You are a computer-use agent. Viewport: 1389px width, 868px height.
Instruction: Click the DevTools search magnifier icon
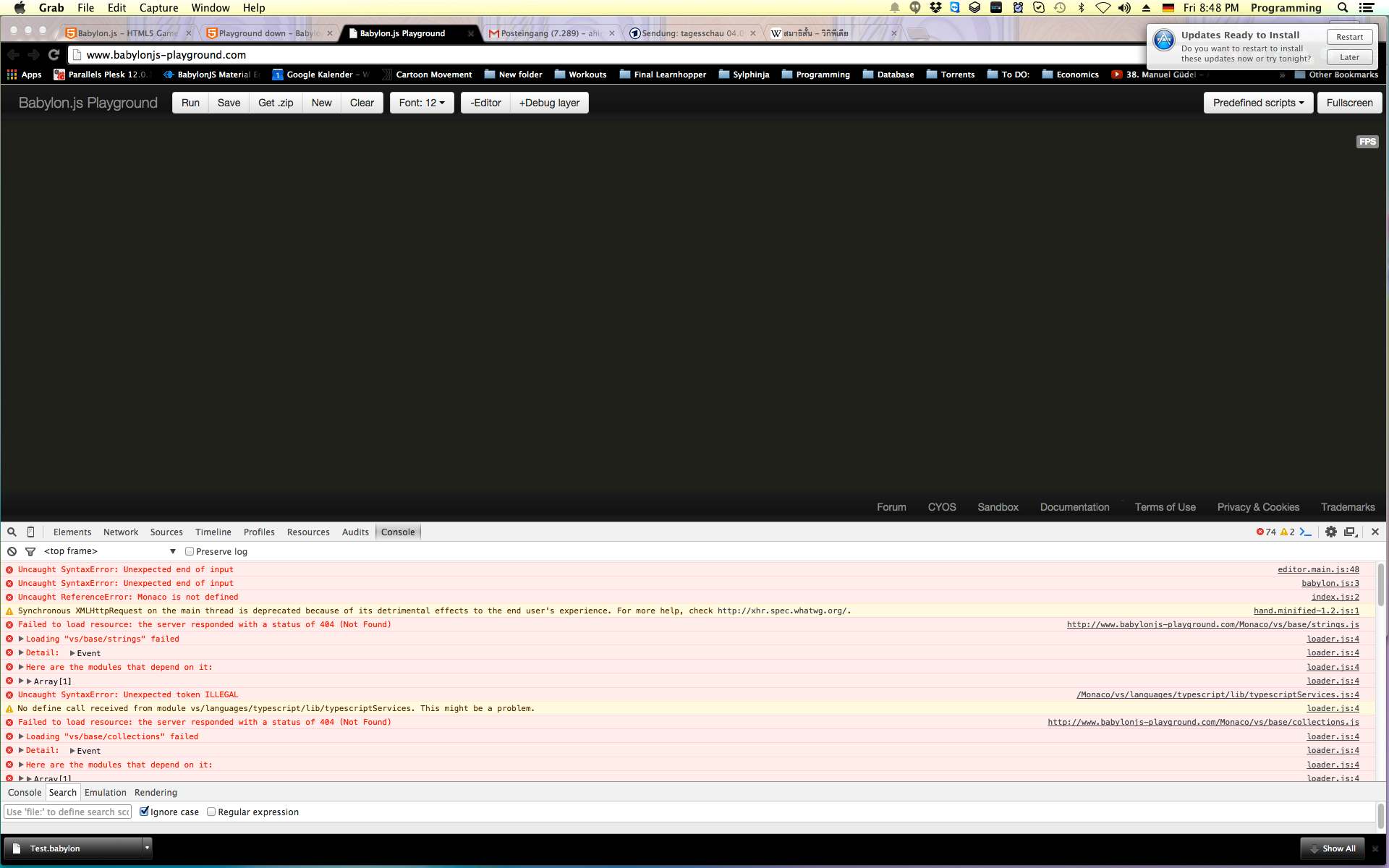pos(12,532)
